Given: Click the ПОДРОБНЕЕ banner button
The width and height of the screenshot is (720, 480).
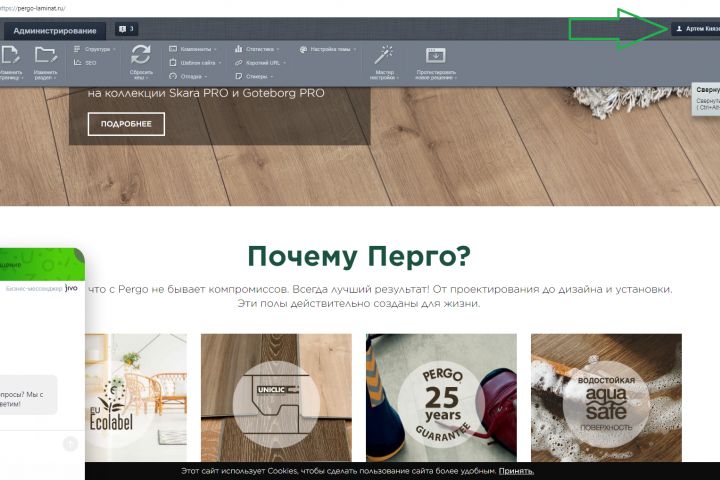Looking at the screenshot, I should [126, 124].
